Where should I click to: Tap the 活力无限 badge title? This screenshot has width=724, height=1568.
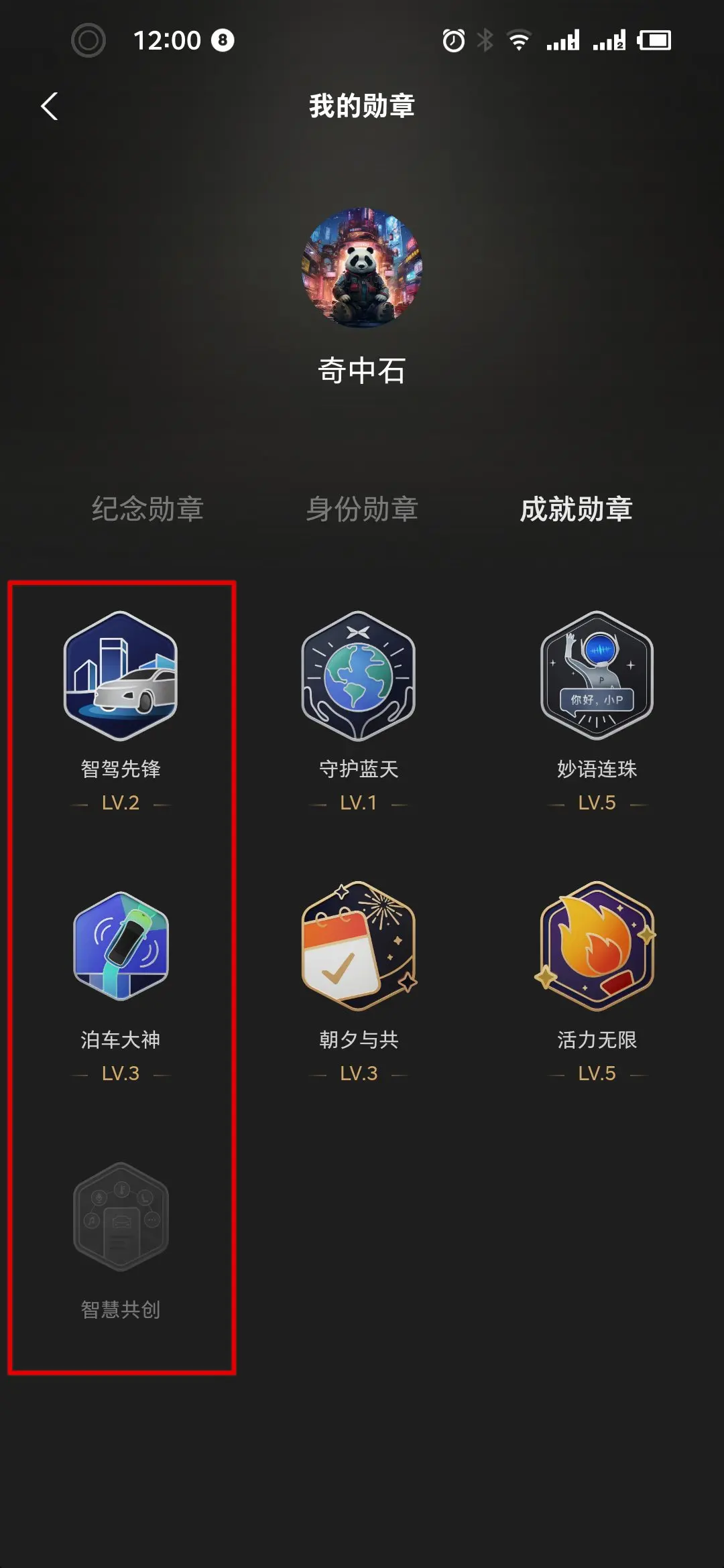pyautogui.click(x=597, y=1039)
